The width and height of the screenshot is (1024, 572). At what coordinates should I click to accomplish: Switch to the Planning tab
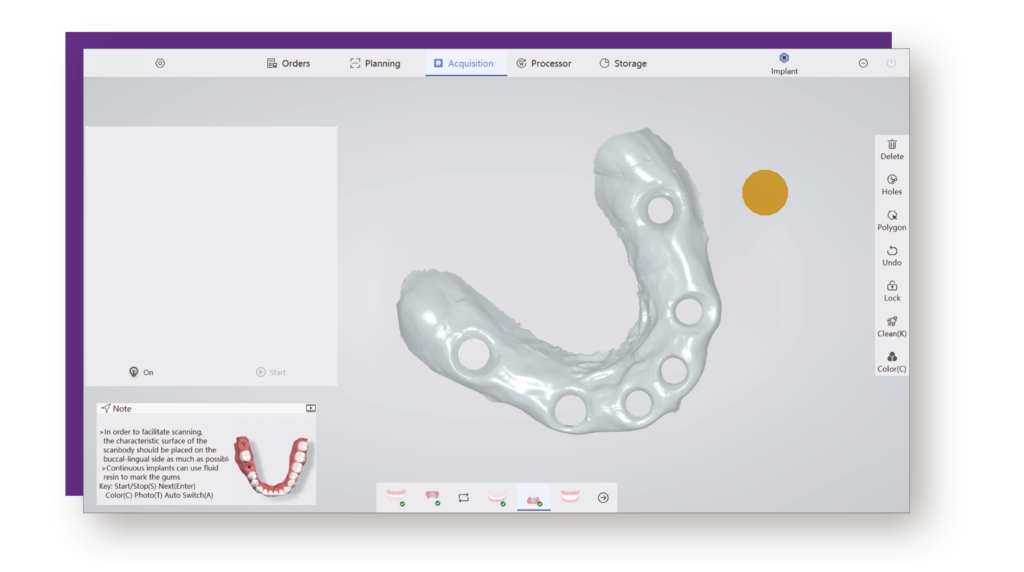point(375,63)
